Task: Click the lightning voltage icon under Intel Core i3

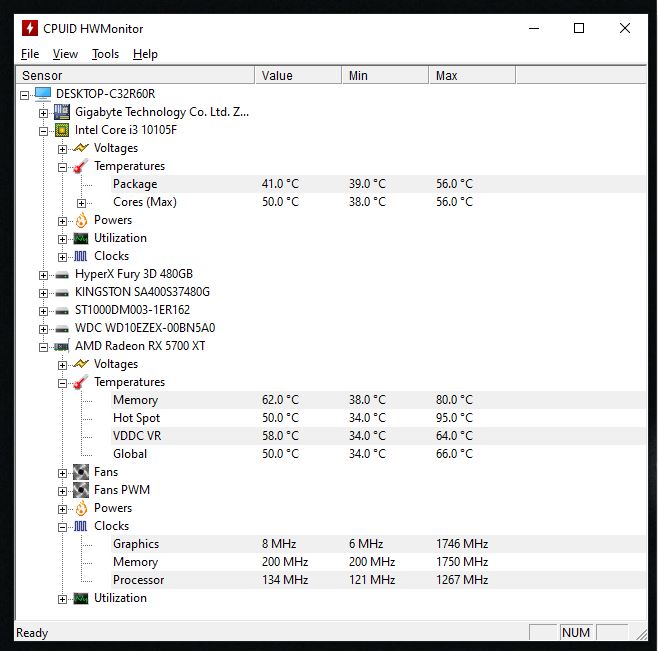Action: point(81,148)
